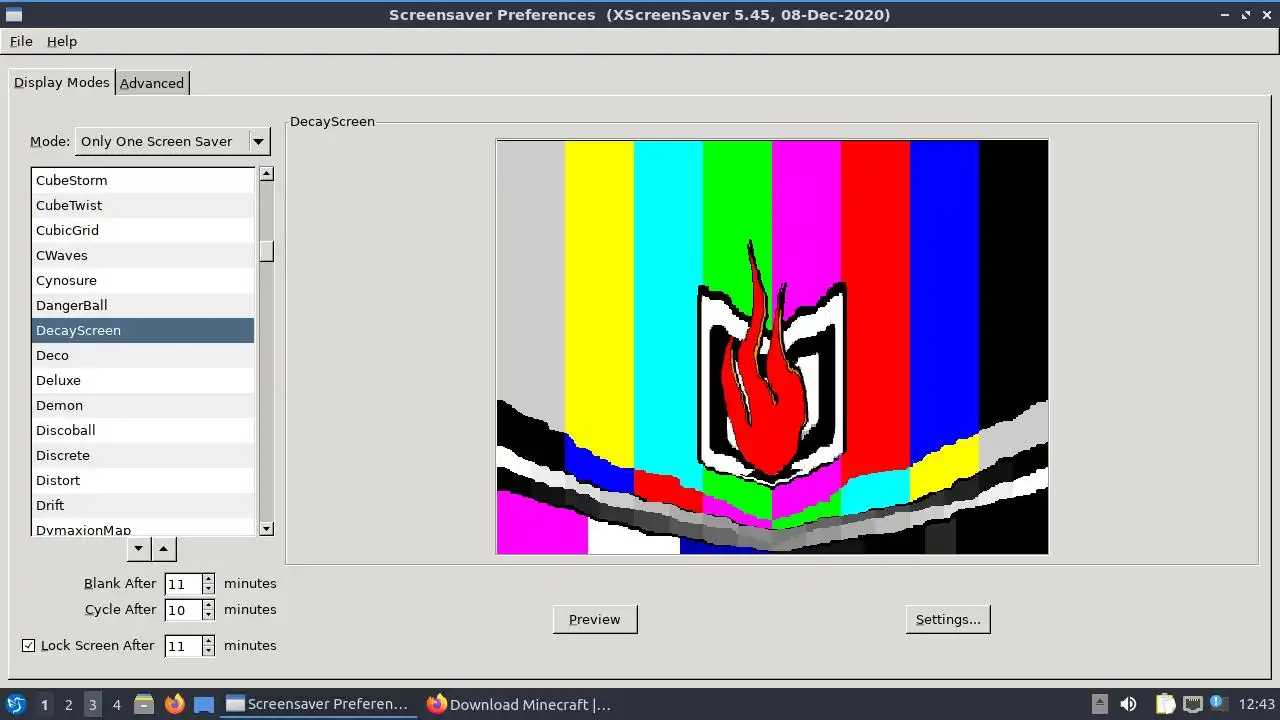This screenshot has width=1280, height=720.
Task: Select Deco in the screensaver list
Action: tap(143, 355)
